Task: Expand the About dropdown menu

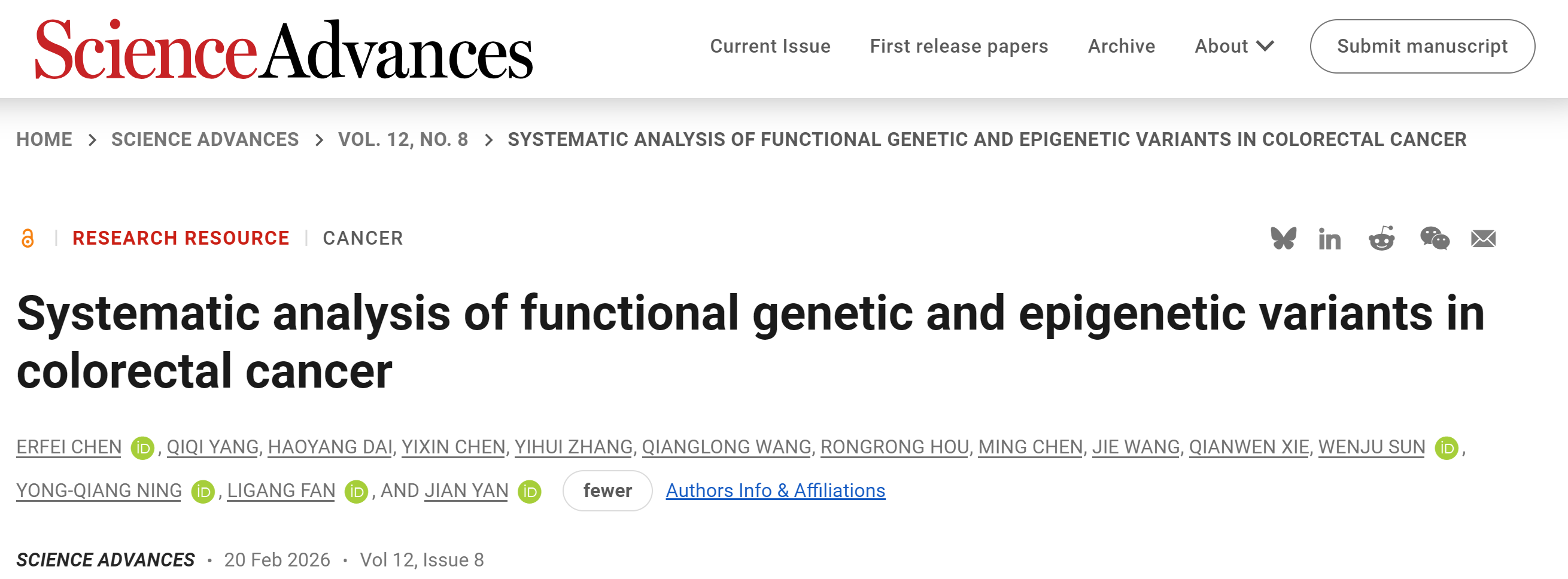Action: [x=1233, y=46]
